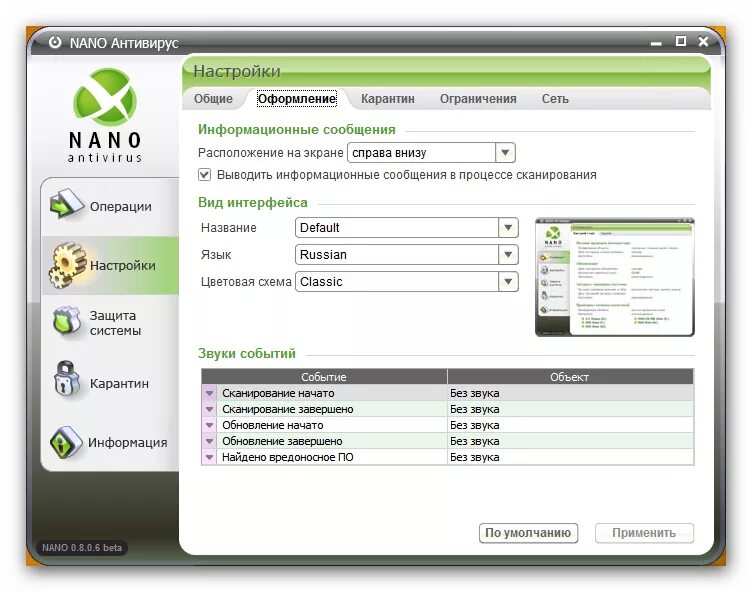Click the Событие column header

pos(324,377)
